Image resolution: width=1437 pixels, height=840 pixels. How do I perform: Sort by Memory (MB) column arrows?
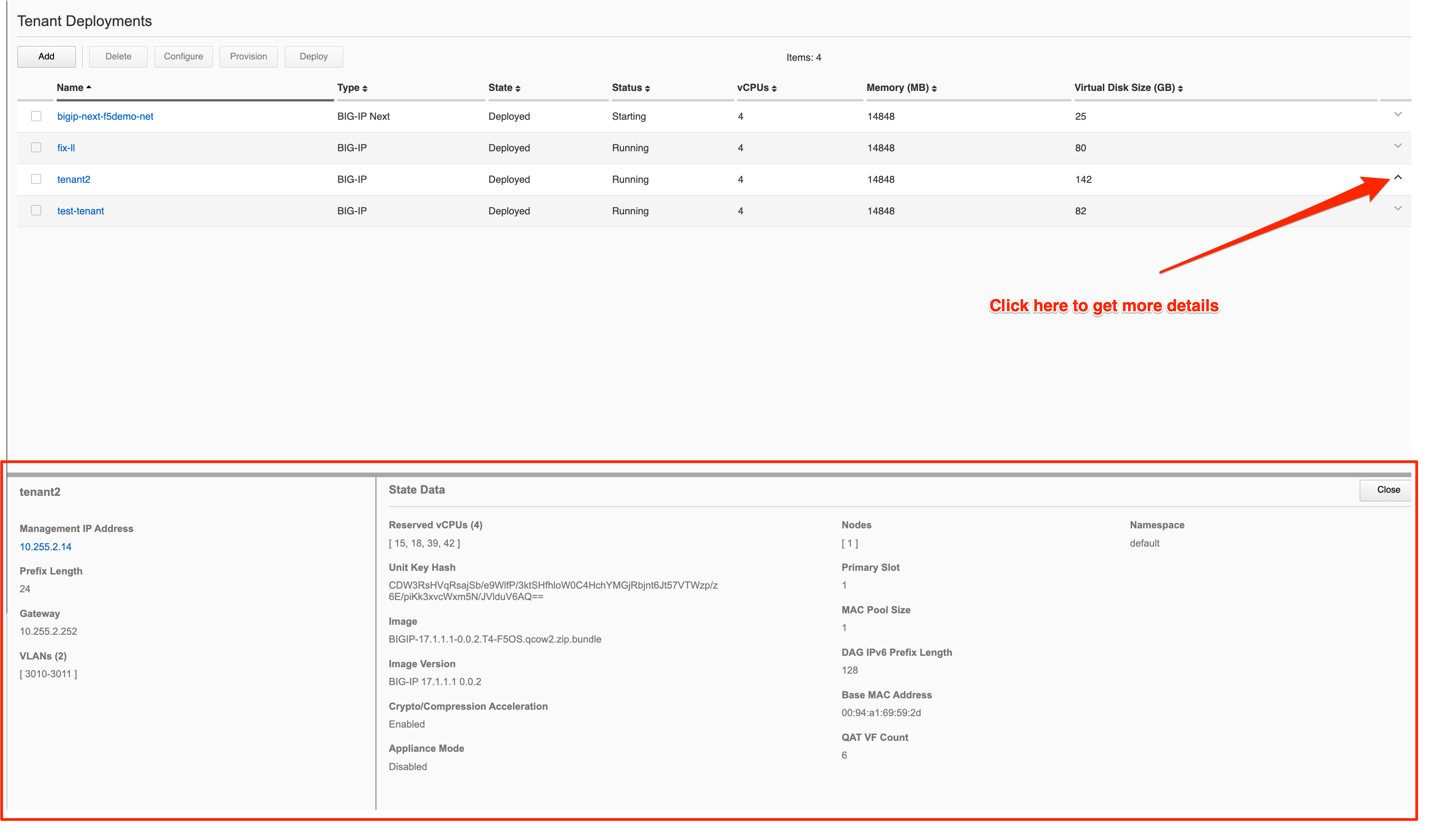pyautogui.click(x=935, y=88)
